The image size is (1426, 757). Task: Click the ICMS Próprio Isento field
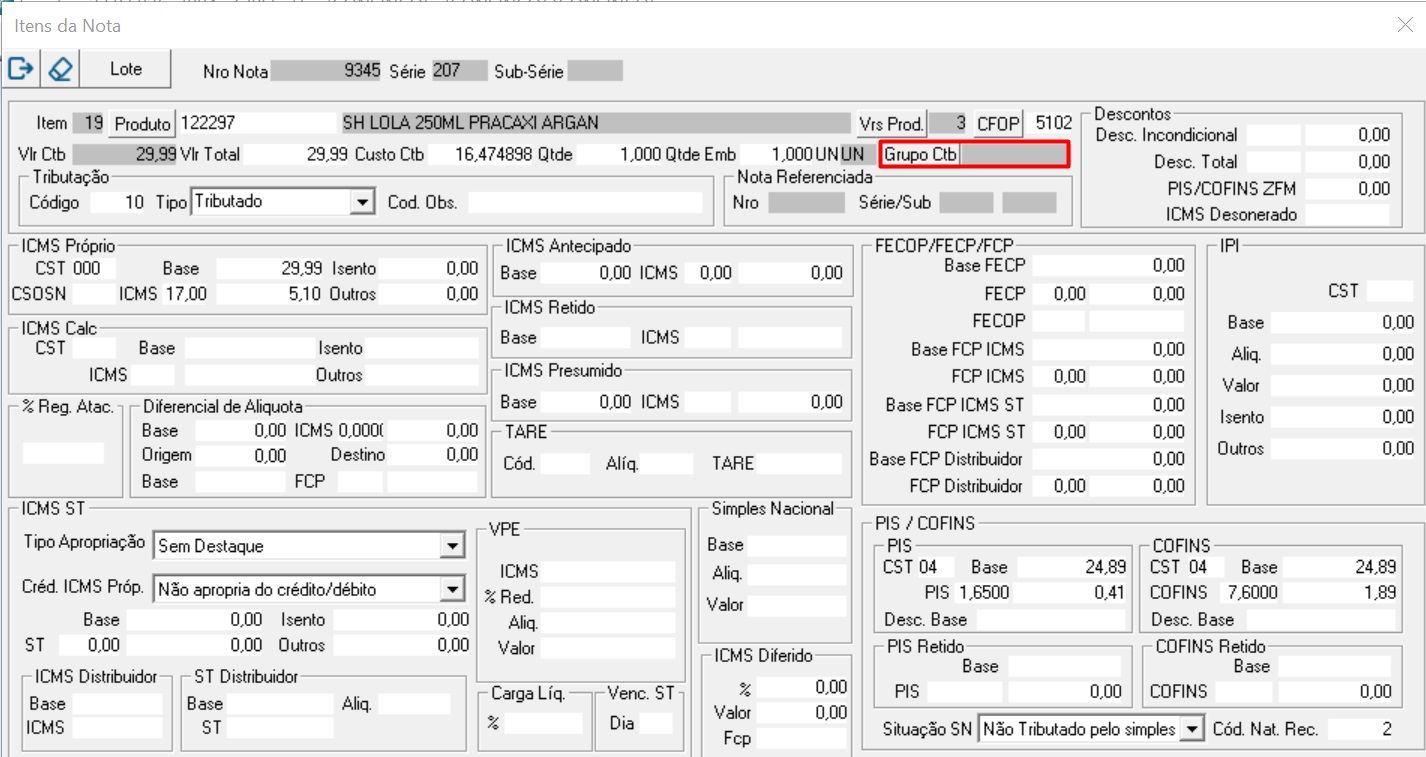[x=430, y=268]
